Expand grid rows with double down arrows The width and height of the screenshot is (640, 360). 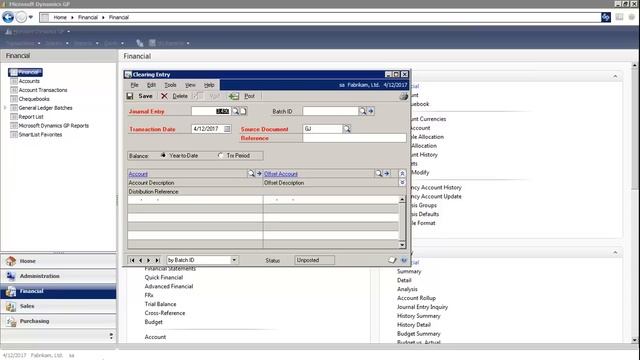(402, 182)
